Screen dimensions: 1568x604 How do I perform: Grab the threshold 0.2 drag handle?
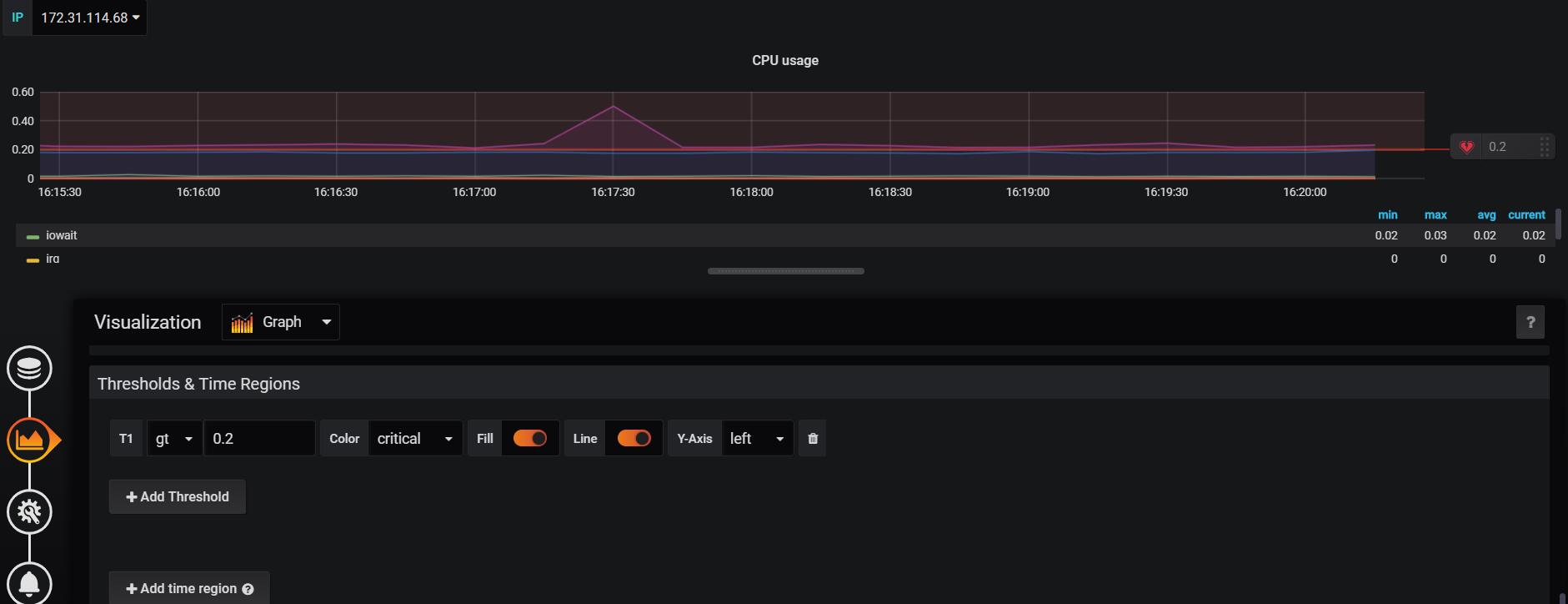(x=1544, y=147)
